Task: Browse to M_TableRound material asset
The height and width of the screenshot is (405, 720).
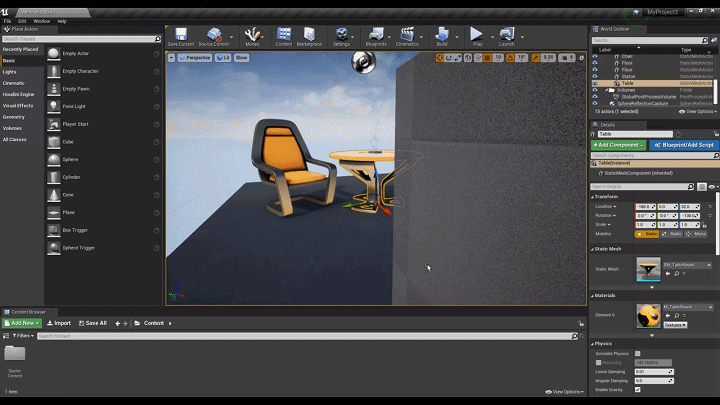Action: click(x=676, y=316)
